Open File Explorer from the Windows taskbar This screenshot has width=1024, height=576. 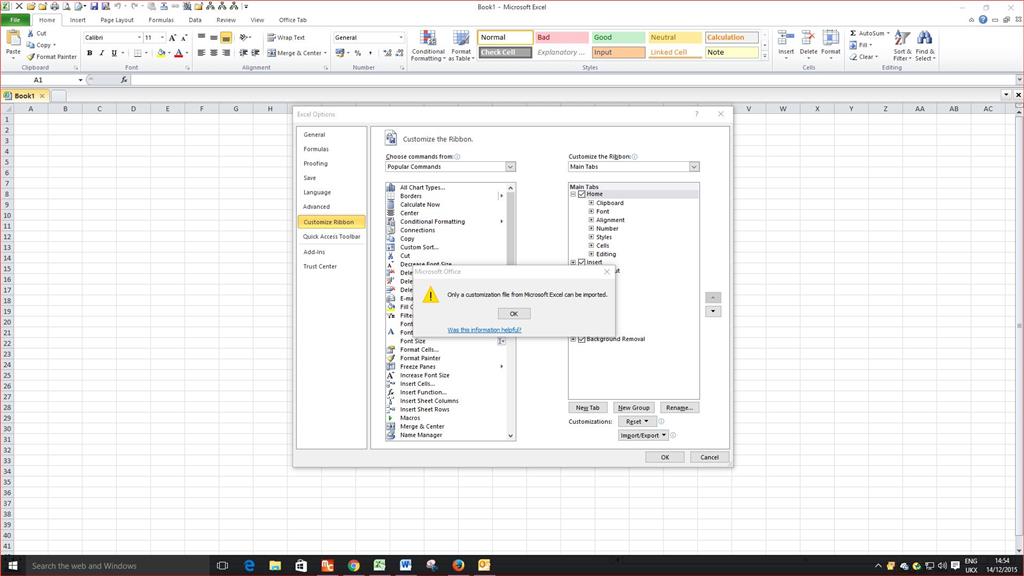pyautogui.click(x=275, y=566)
